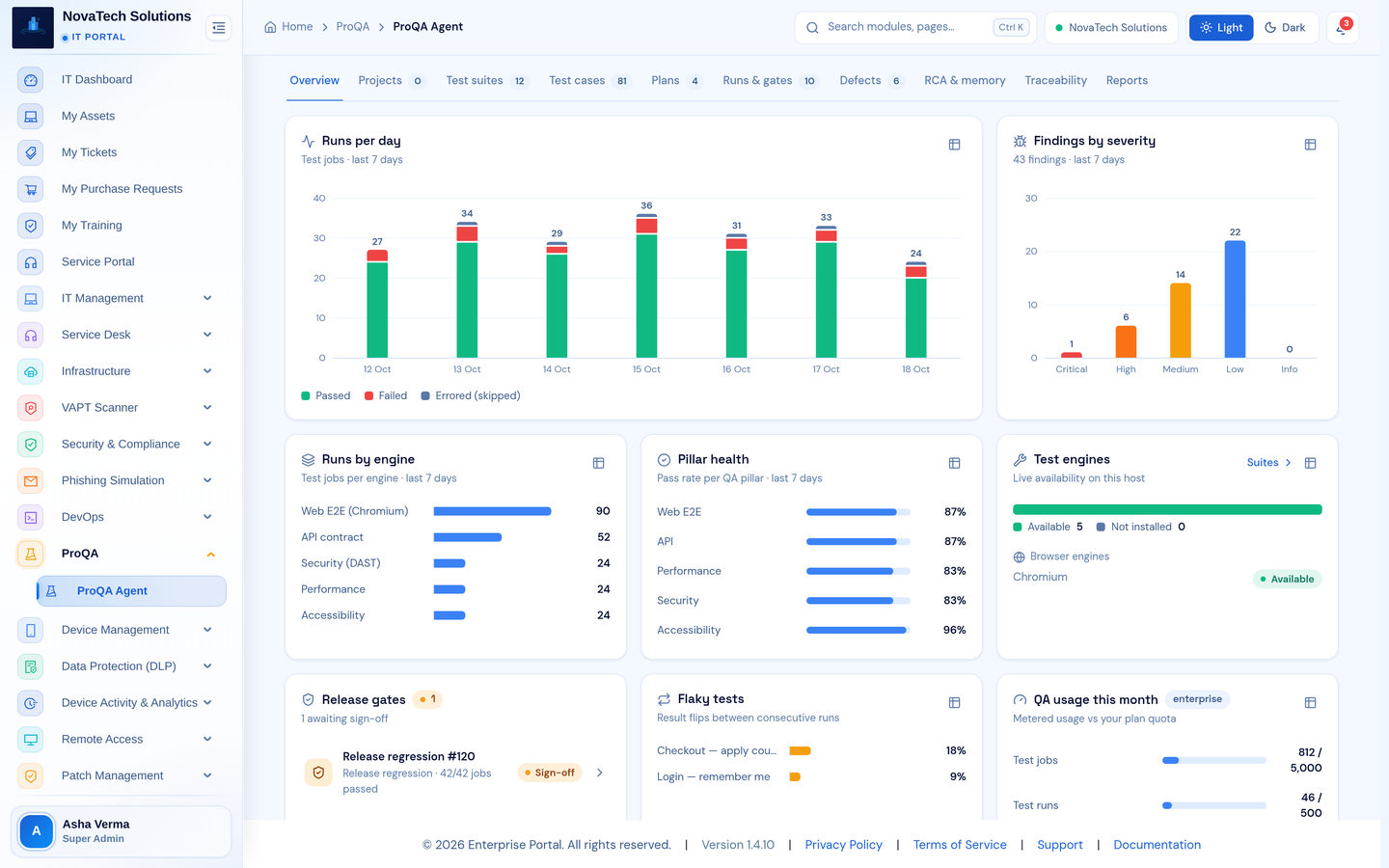Click the Sign-off button

coord(550,773)
